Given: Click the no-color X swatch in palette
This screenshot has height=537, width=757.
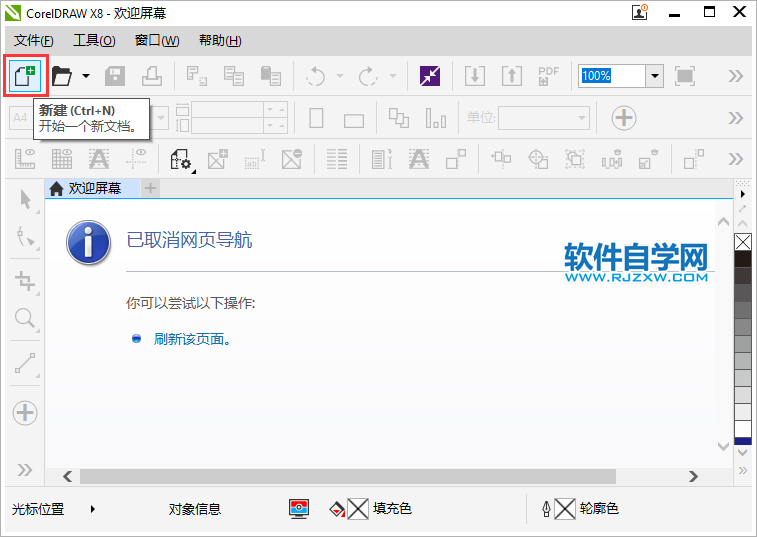Looking at the screenshot, I should 743,242.
